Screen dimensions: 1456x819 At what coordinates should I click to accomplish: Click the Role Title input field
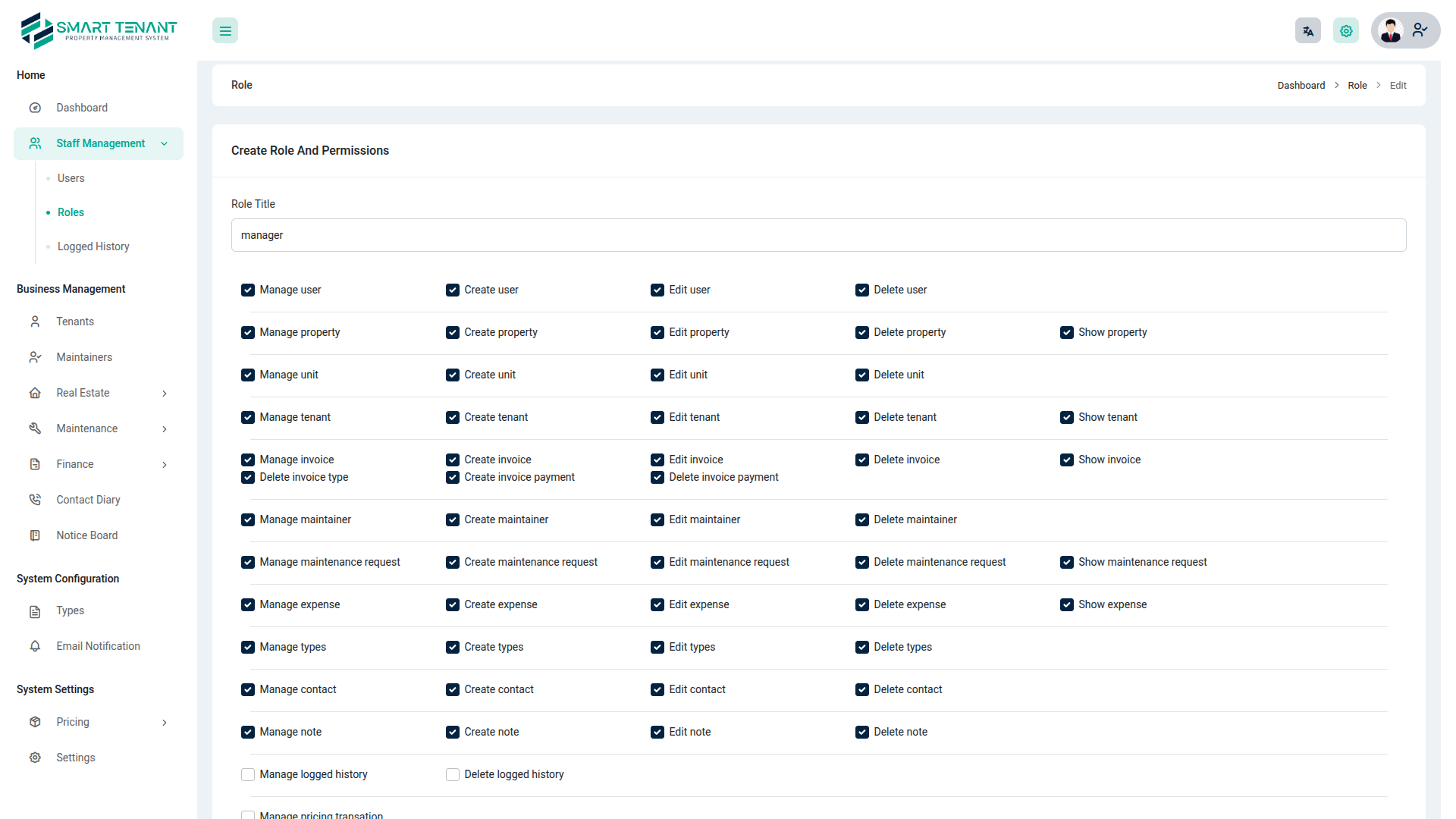pos(818,235)
